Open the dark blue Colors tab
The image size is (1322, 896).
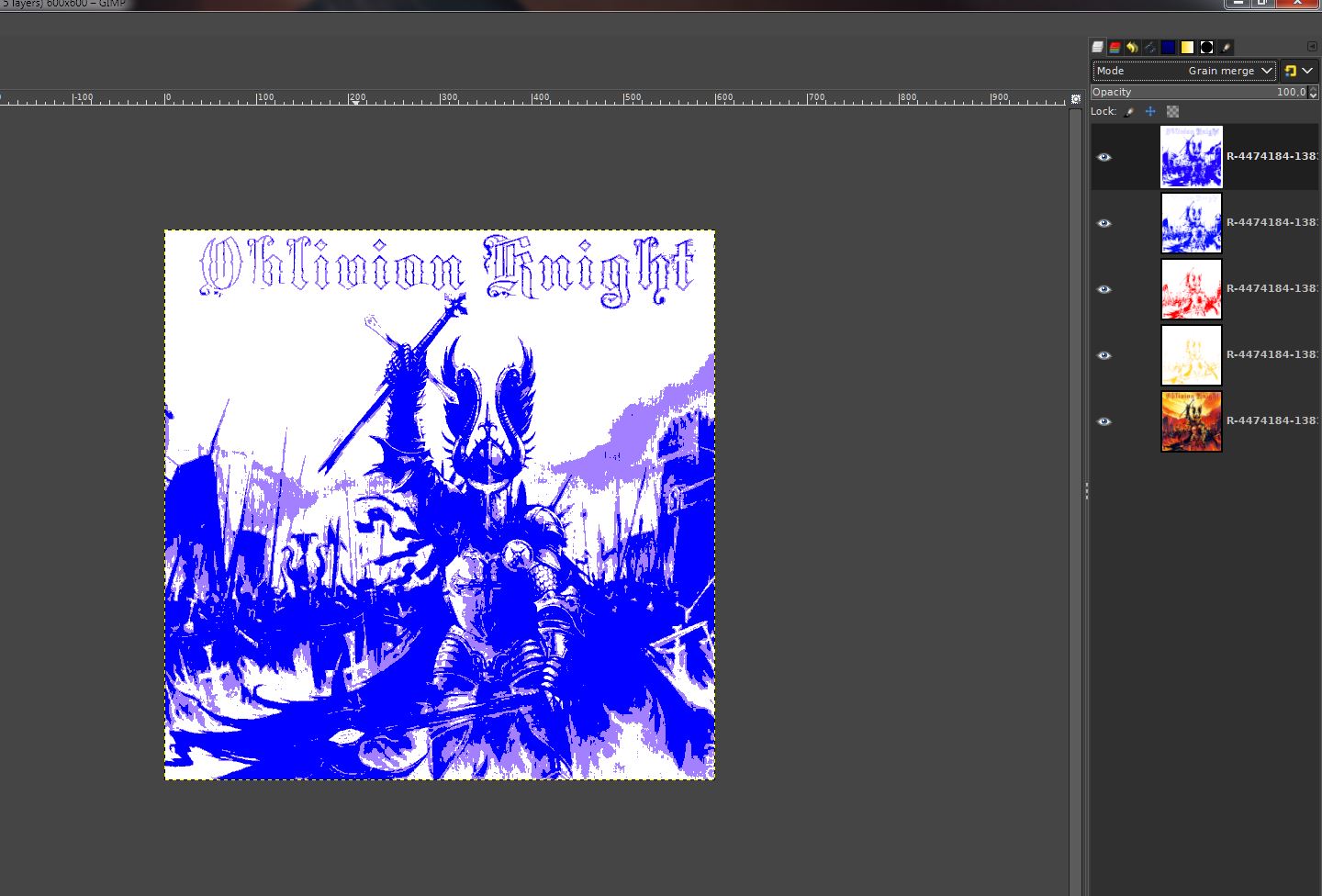tap(1168, 47)
